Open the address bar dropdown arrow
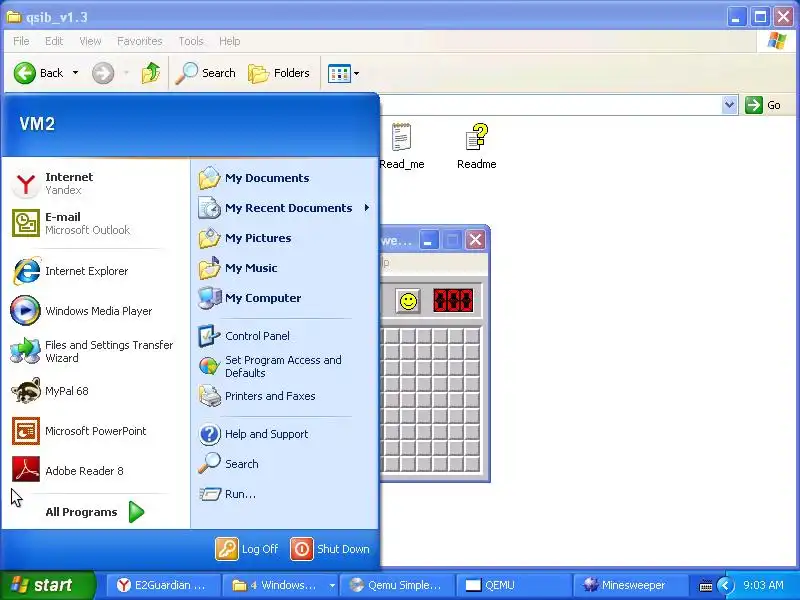 coord(730,105)
